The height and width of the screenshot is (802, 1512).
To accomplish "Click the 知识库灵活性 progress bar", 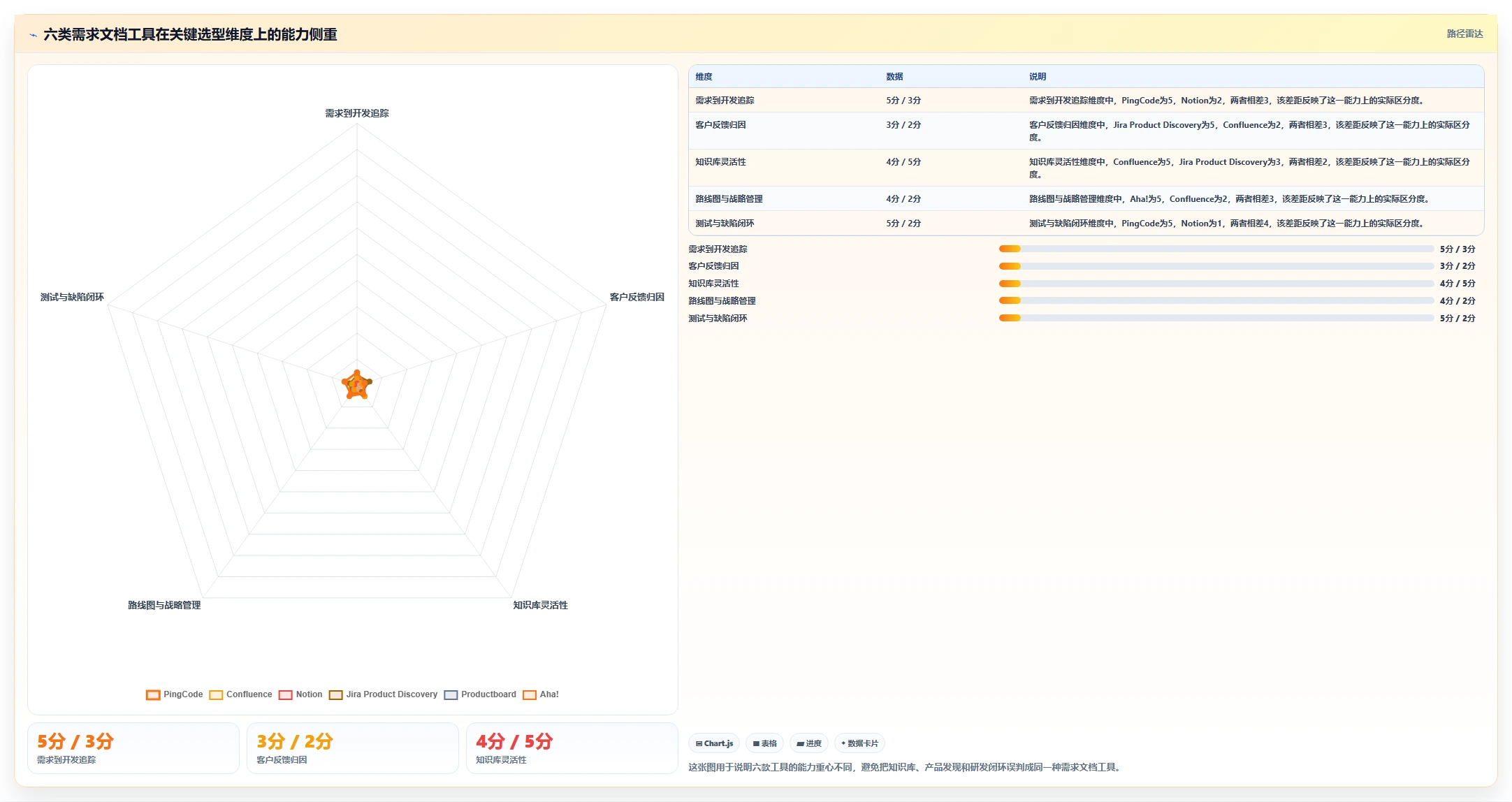I will coord(1216,284).
